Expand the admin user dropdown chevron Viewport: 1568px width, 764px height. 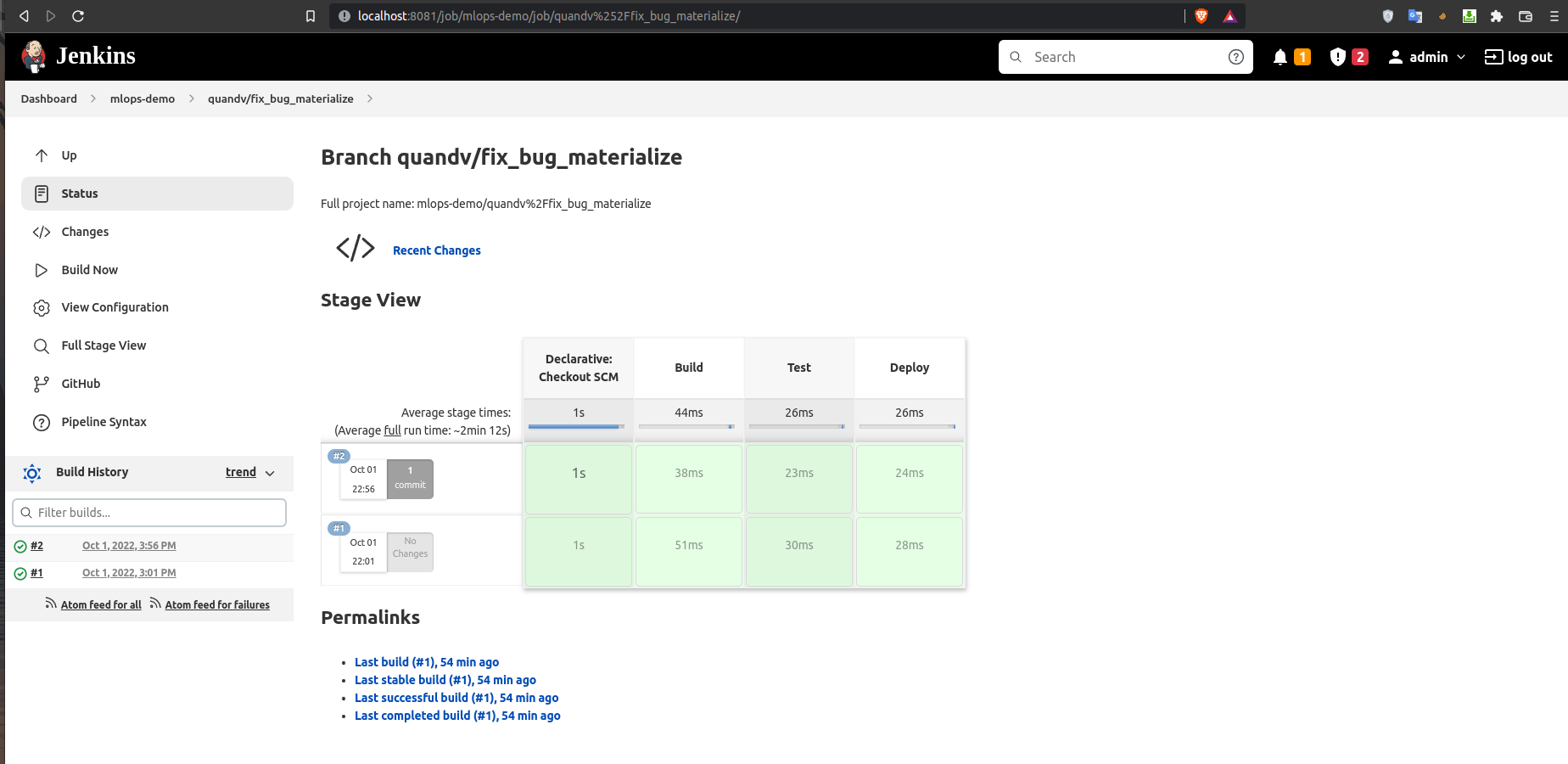pos(1461,57)
